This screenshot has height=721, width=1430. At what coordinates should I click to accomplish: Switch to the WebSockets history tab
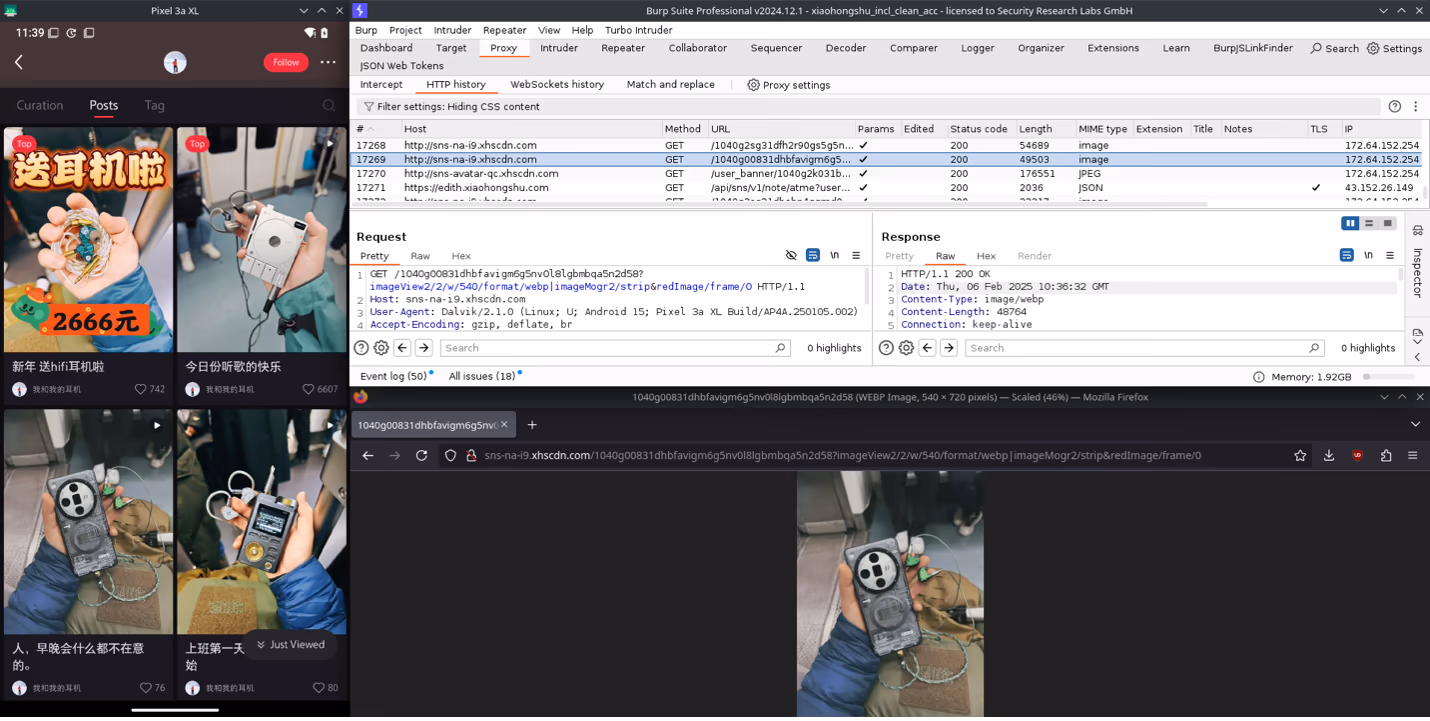pos(557,84)
